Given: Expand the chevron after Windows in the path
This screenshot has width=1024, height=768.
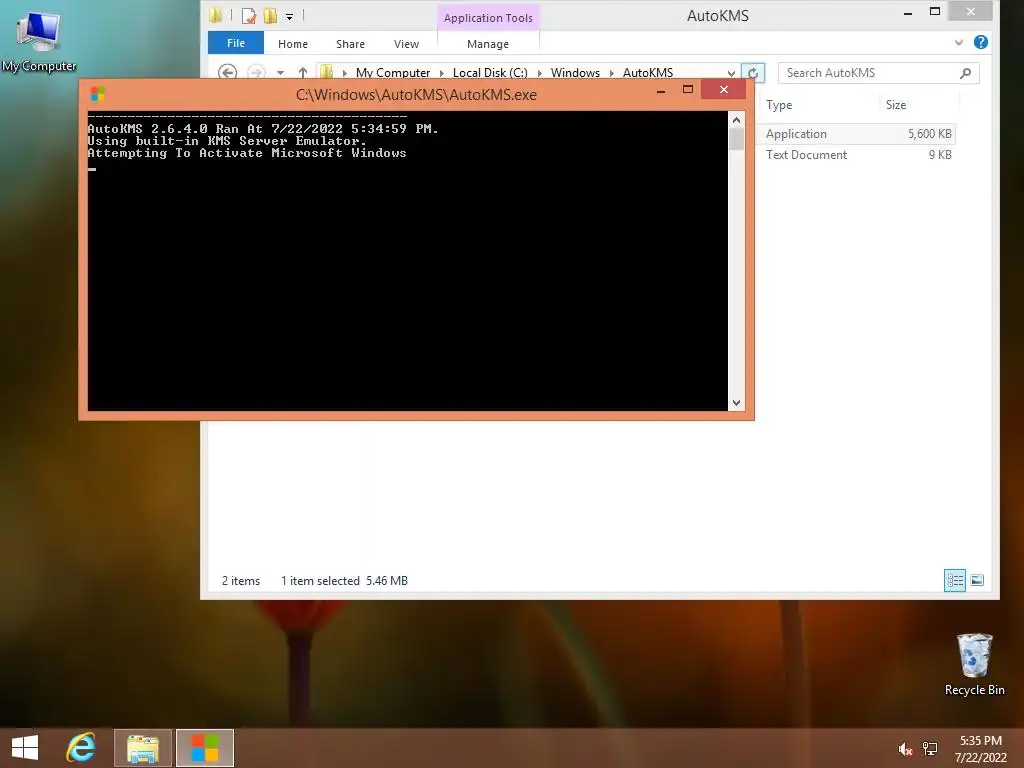Looking at the screenshot, I should tap(612, 73).
